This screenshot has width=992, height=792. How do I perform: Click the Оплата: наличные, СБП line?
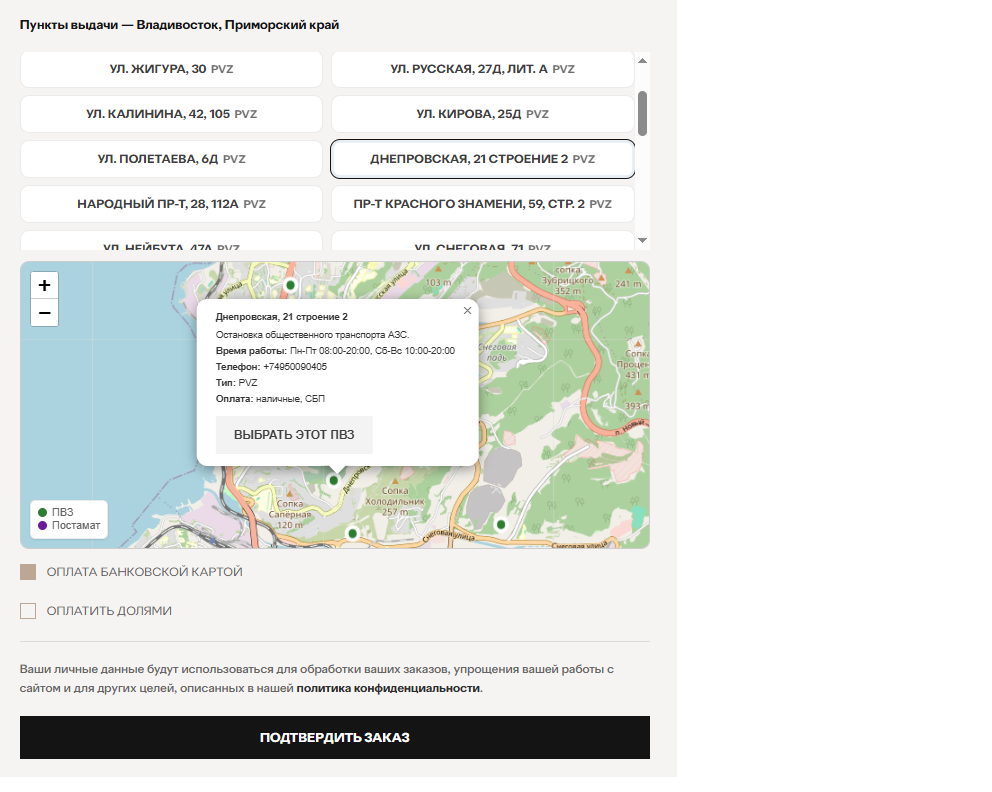pos(270,399)
